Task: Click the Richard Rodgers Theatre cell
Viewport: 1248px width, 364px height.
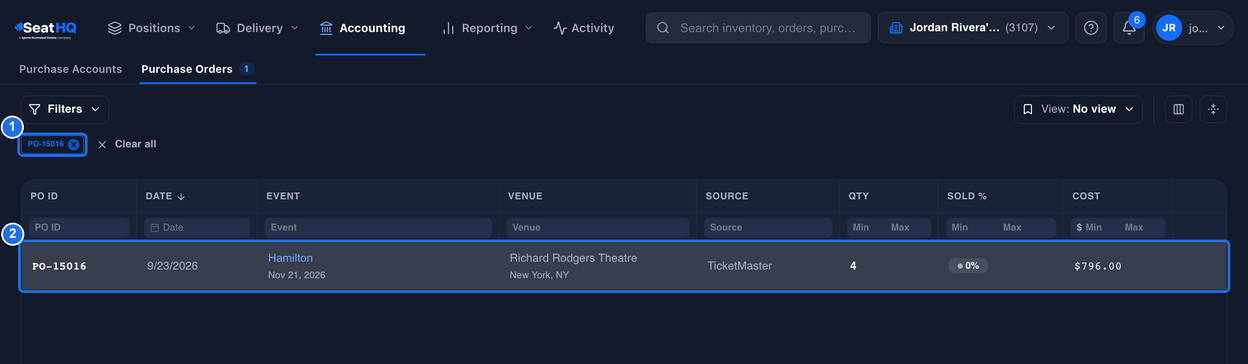Action: [573, 258]
